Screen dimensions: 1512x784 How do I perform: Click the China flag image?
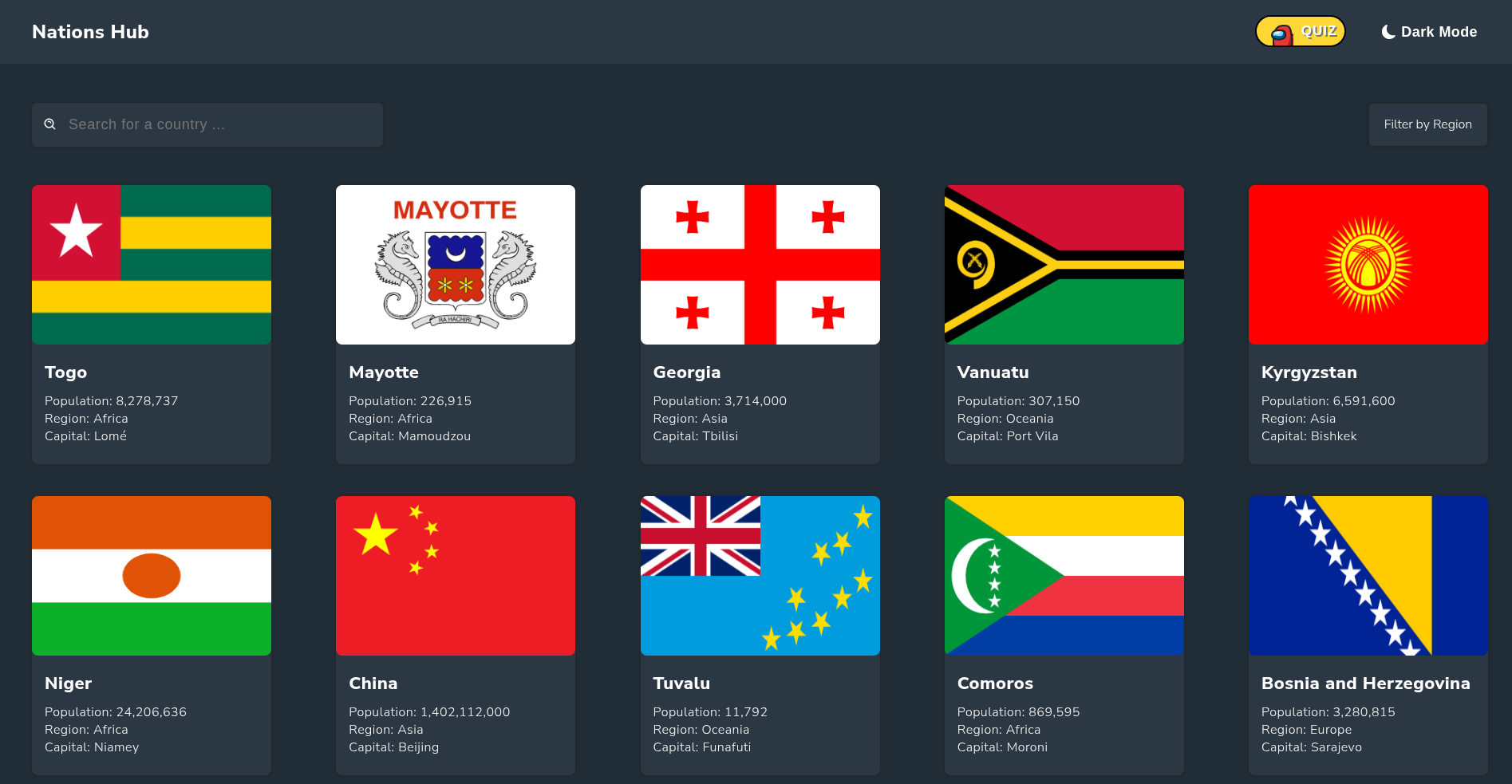455,575
